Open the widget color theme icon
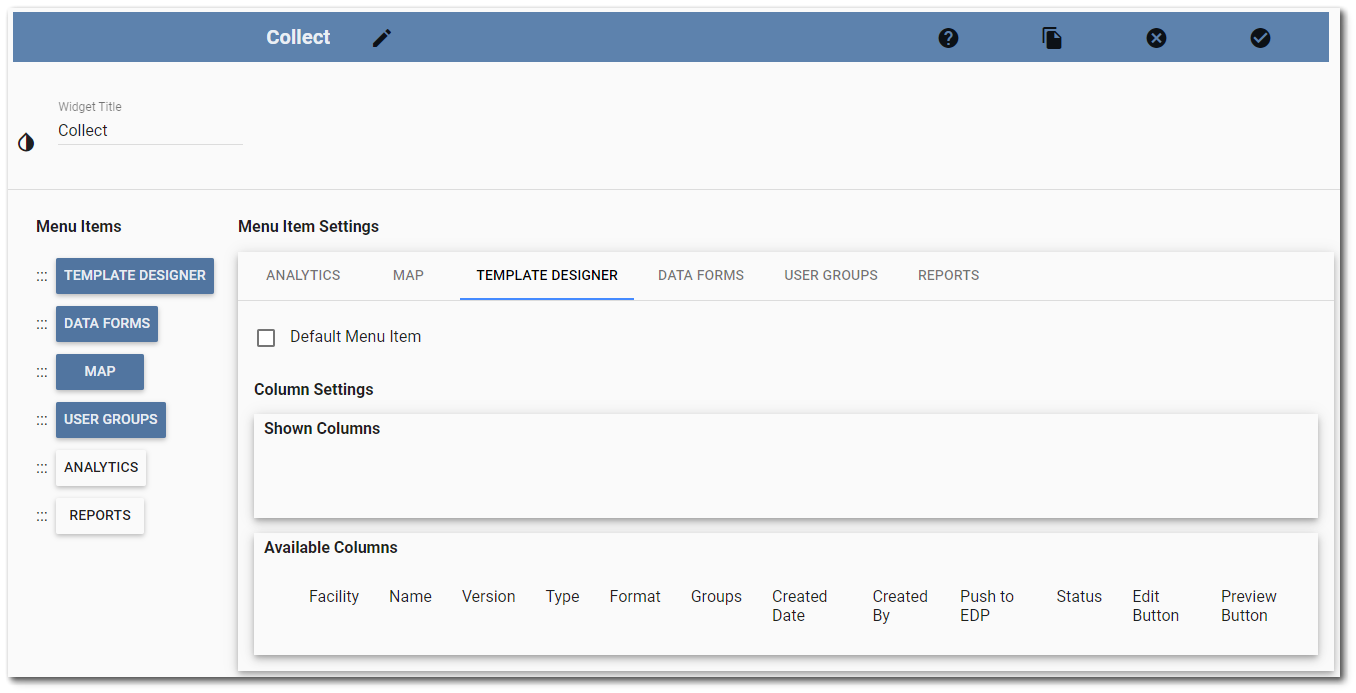Viewport: 1356px width, 693px height. pos(26,142)
